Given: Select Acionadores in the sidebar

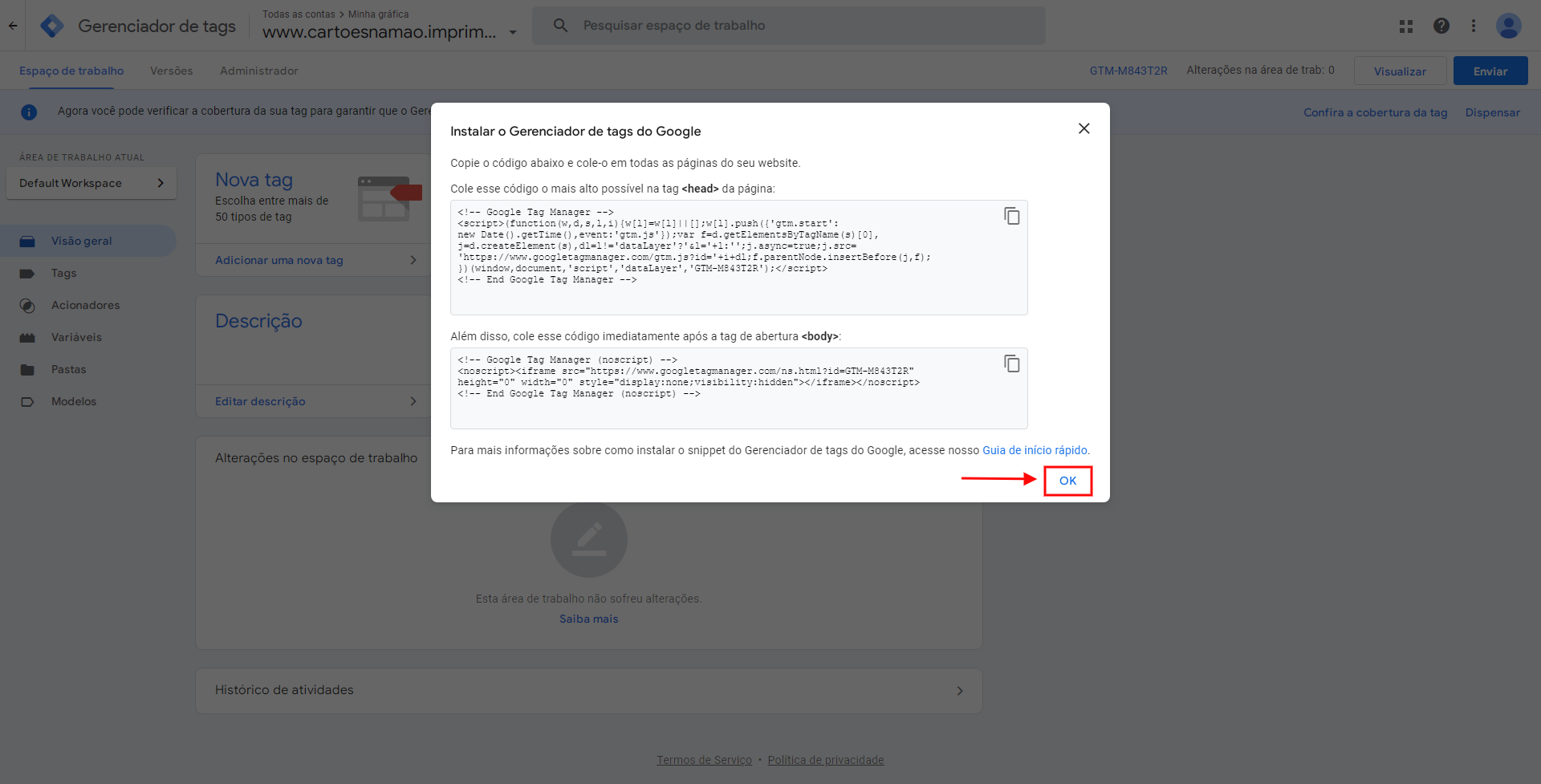Looking at the screenshot, I should coord(88,306).
